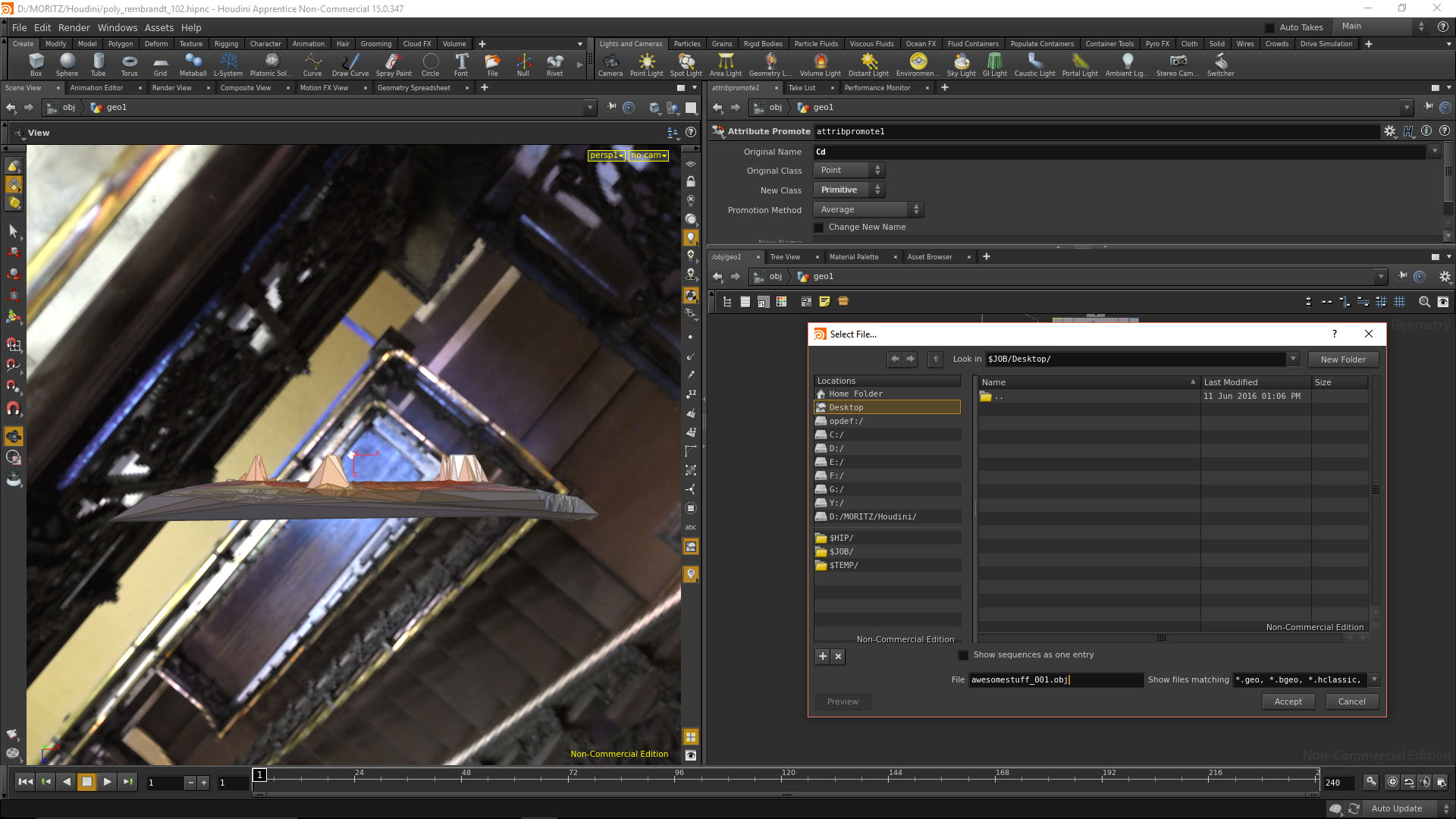
Task: Click the Platonic Solids shelf tool
Action: pyautogui.click(x=271, y=64)
